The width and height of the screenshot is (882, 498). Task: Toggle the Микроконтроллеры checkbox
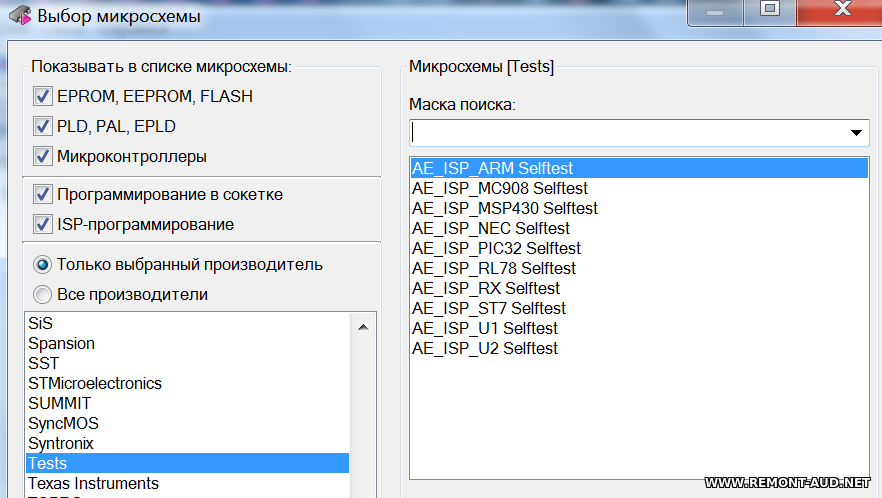43,156
